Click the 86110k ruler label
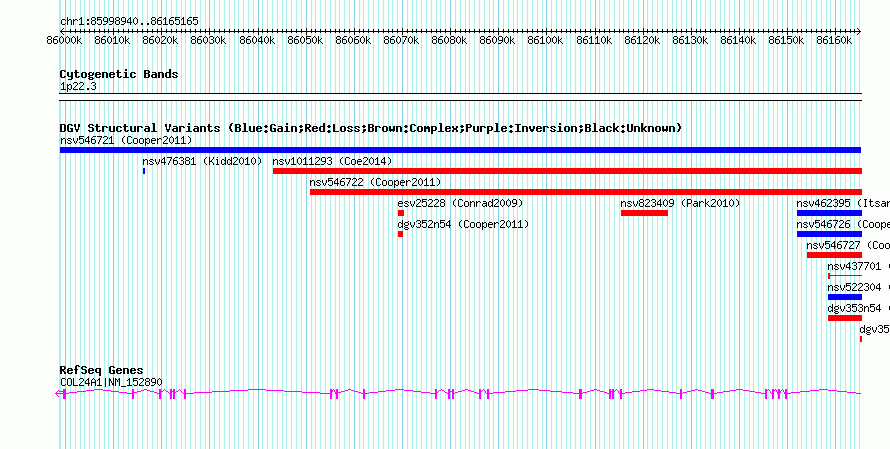 tap(594, 41)
